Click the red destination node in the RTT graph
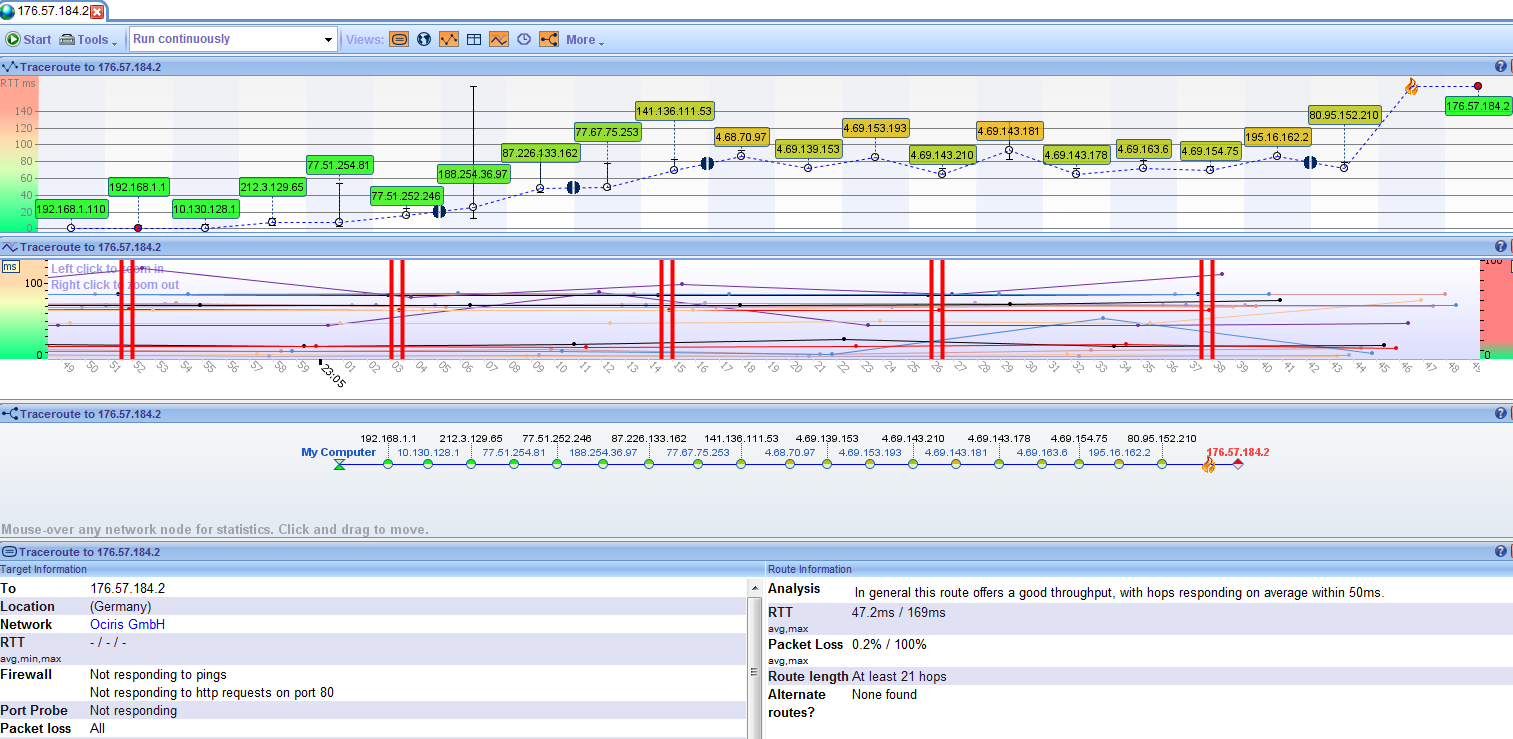 1477,87
